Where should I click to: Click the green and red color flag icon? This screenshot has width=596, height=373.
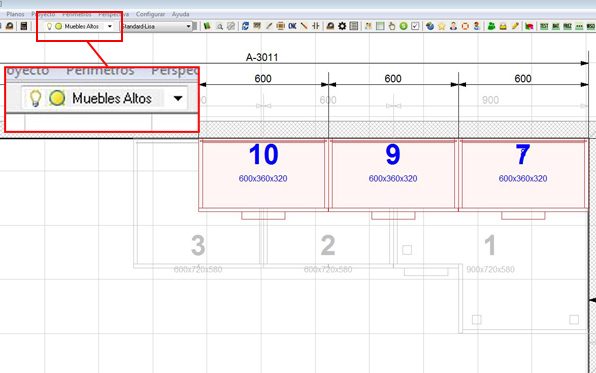pos(529,26)
